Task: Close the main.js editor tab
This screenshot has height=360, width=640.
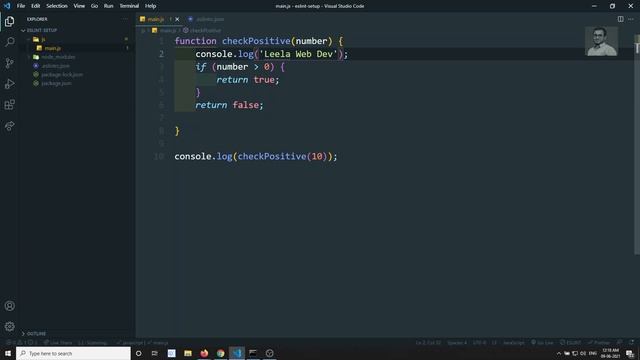Action: coord(177,19)
